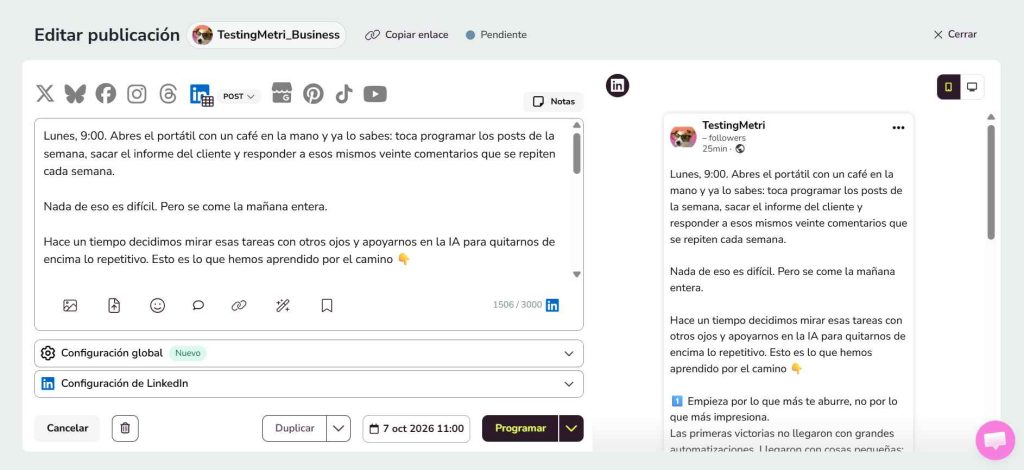Select the TikTok network icon
Viewport: 1024px width, 470px height.
[x=344, y=94]
